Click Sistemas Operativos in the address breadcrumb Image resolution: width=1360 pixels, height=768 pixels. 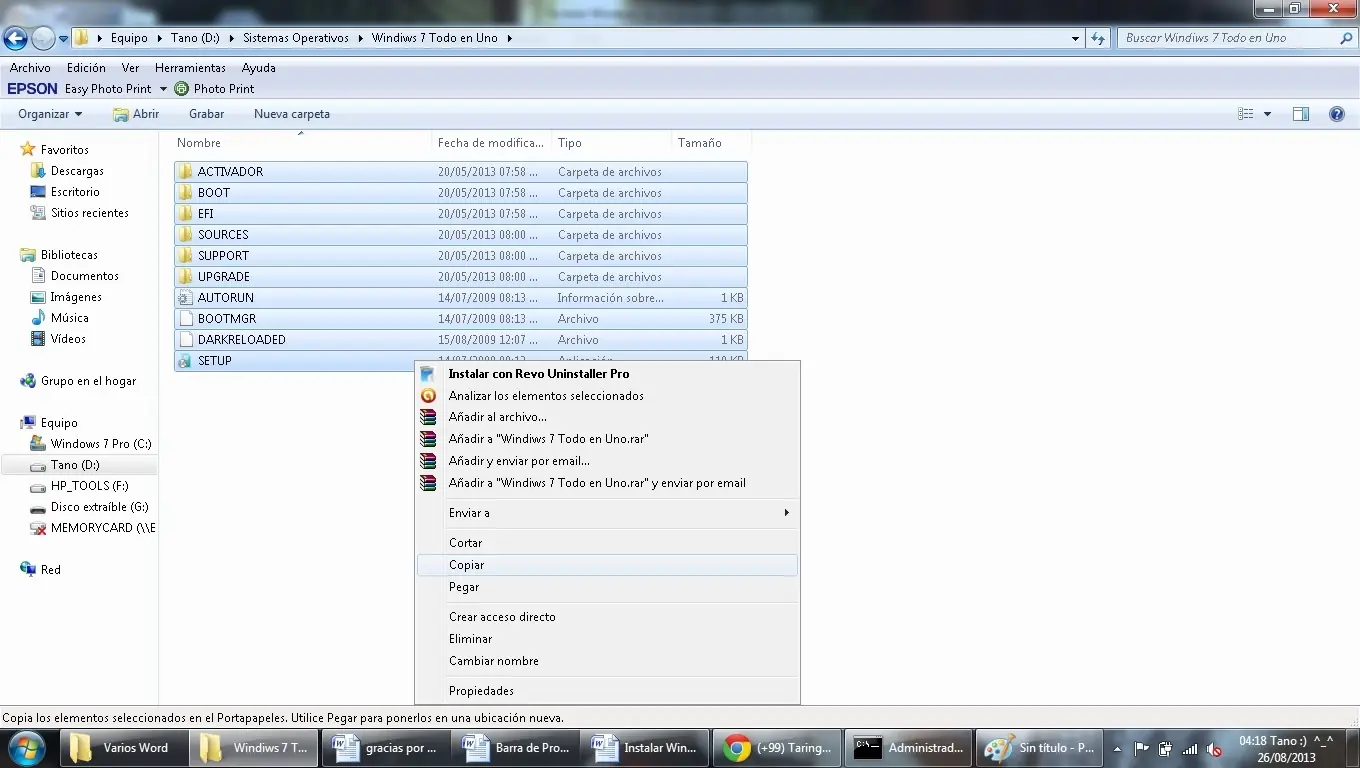click(x=296, y=38)
